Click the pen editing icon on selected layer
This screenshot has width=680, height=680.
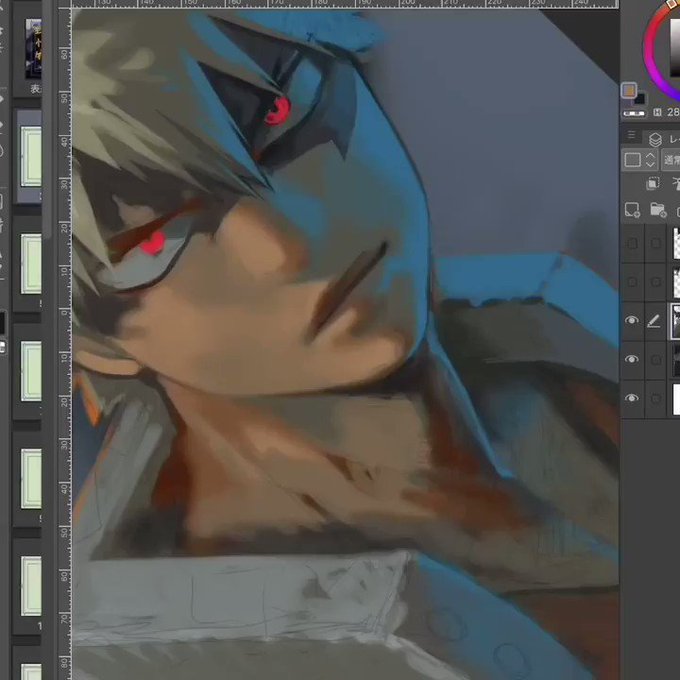(x=654, y=321)
